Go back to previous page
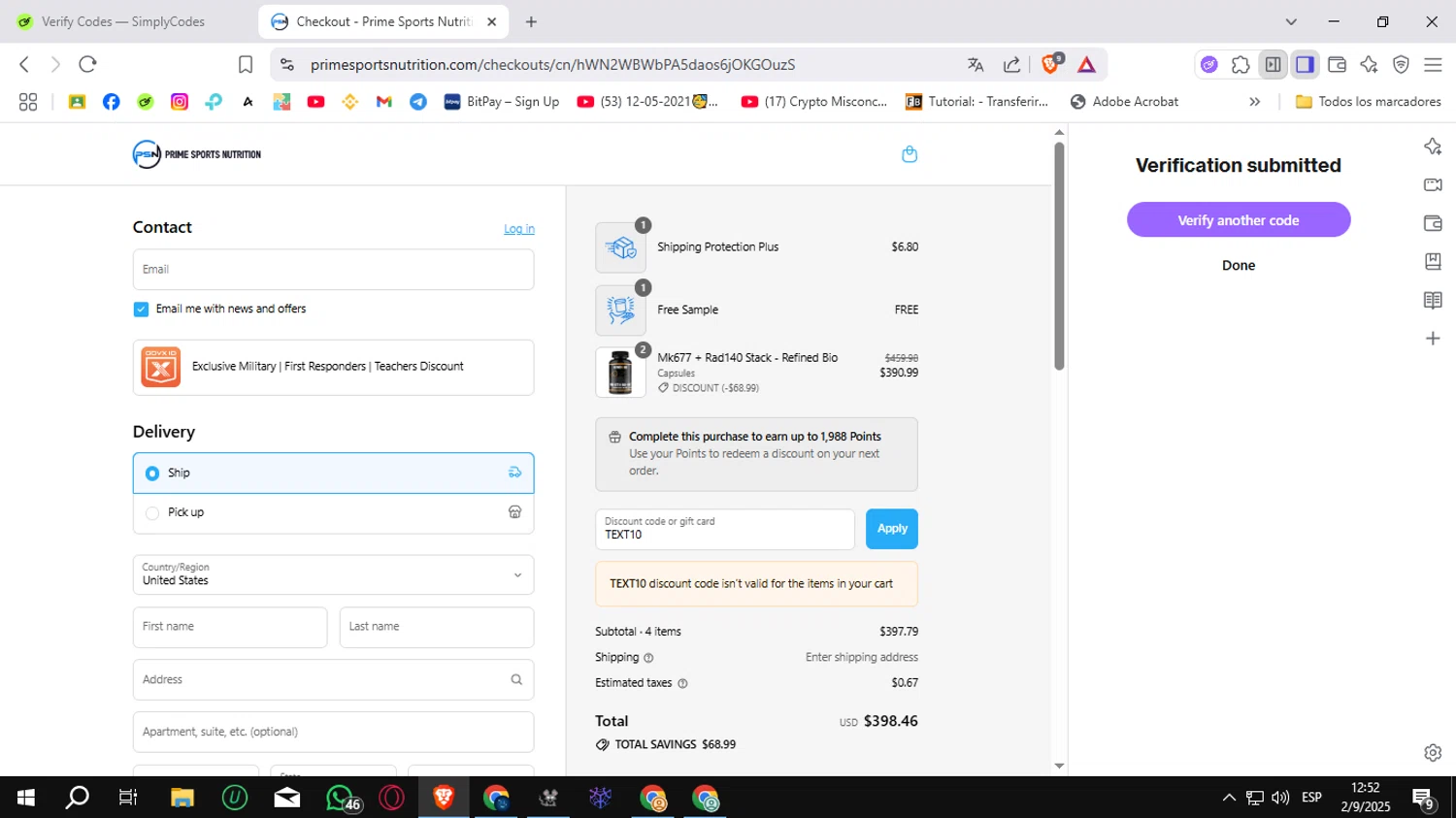The width and height of the screenshot is (1456, 818). click(x=24, y=65)
